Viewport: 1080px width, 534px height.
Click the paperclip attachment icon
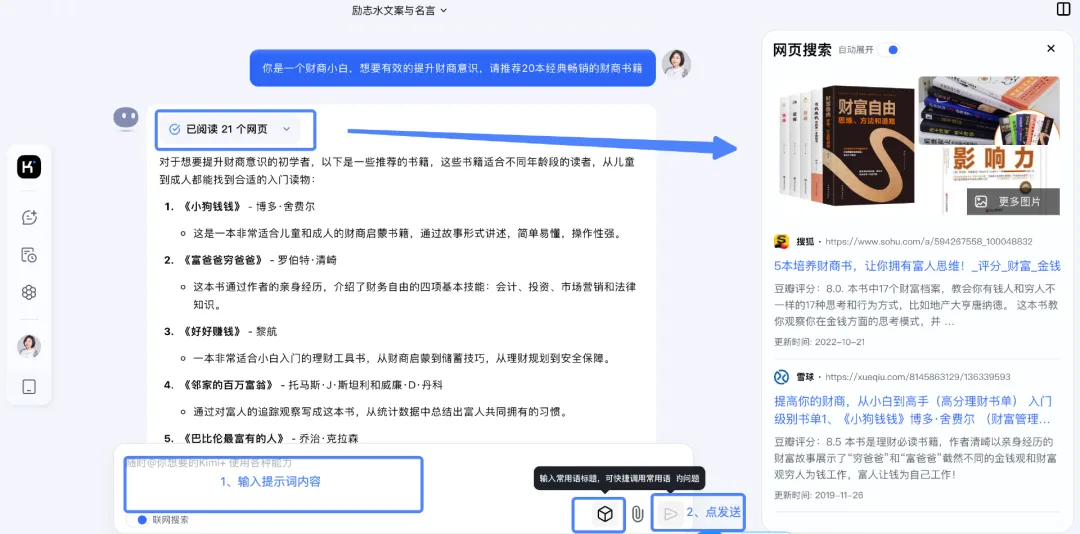point(638,514)
